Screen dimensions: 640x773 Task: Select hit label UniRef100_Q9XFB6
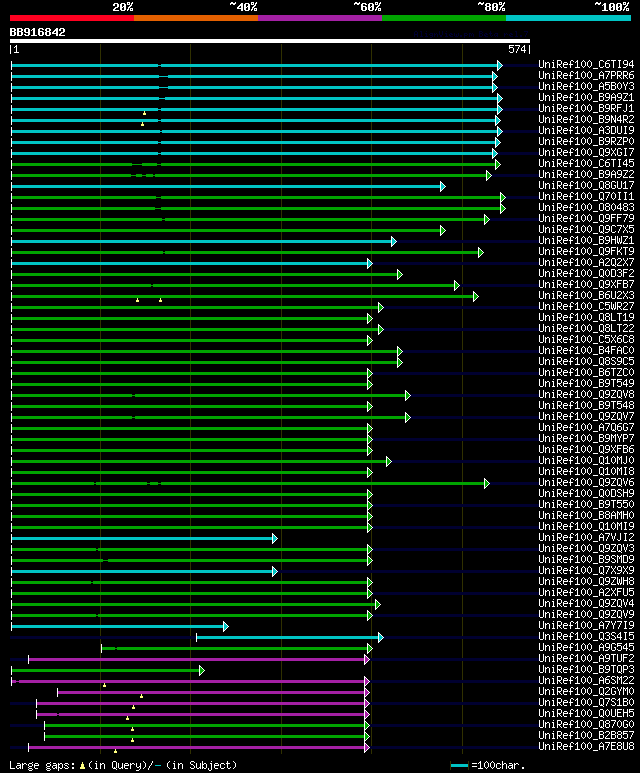(586, 450)
